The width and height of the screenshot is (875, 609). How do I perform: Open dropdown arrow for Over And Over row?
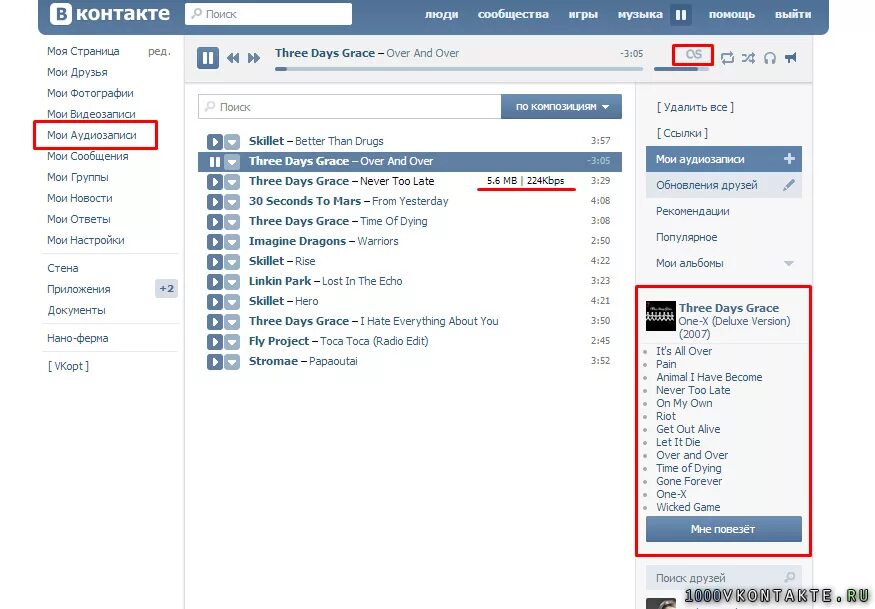pos(232,162)
